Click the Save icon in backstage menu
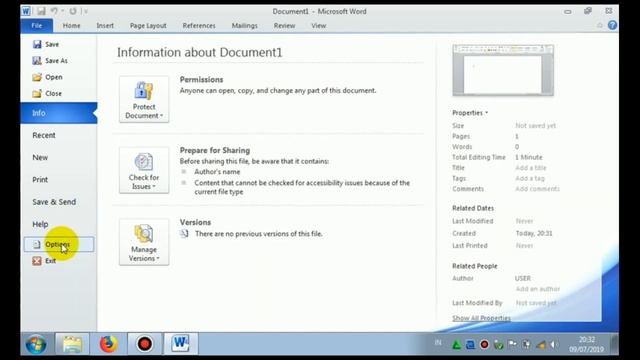 tap(37, 44)
